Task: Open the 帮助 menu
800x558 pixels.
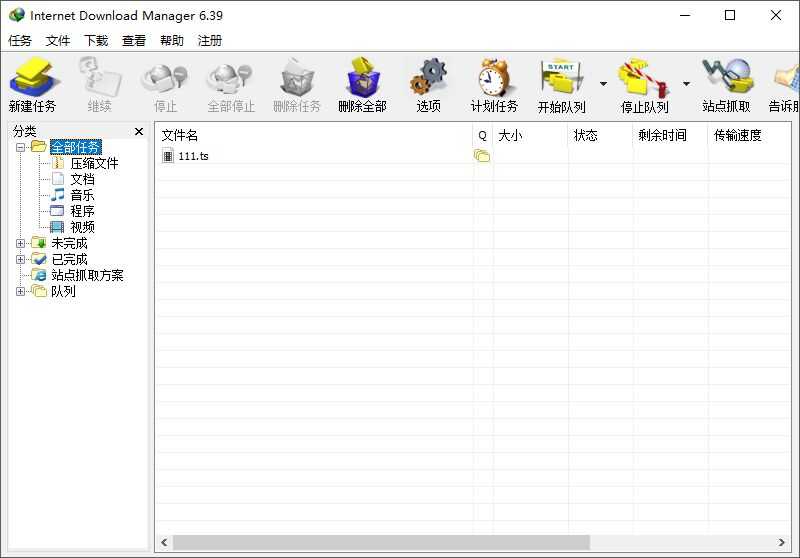Action: coord(172,40)
